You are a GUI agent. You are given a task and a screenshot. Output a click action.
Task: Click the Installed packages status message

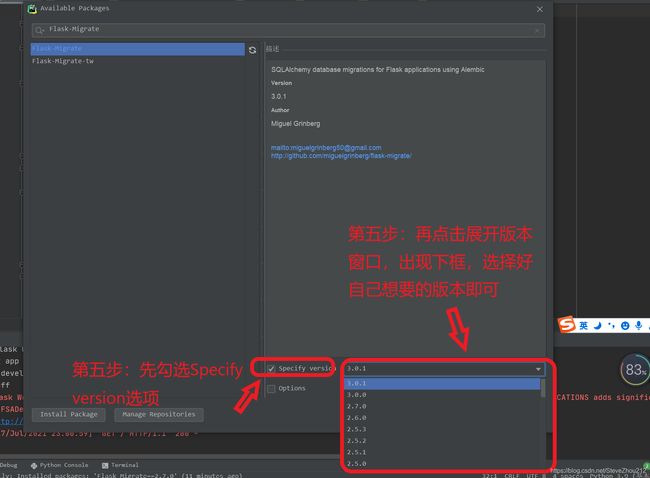coord(121,475)
